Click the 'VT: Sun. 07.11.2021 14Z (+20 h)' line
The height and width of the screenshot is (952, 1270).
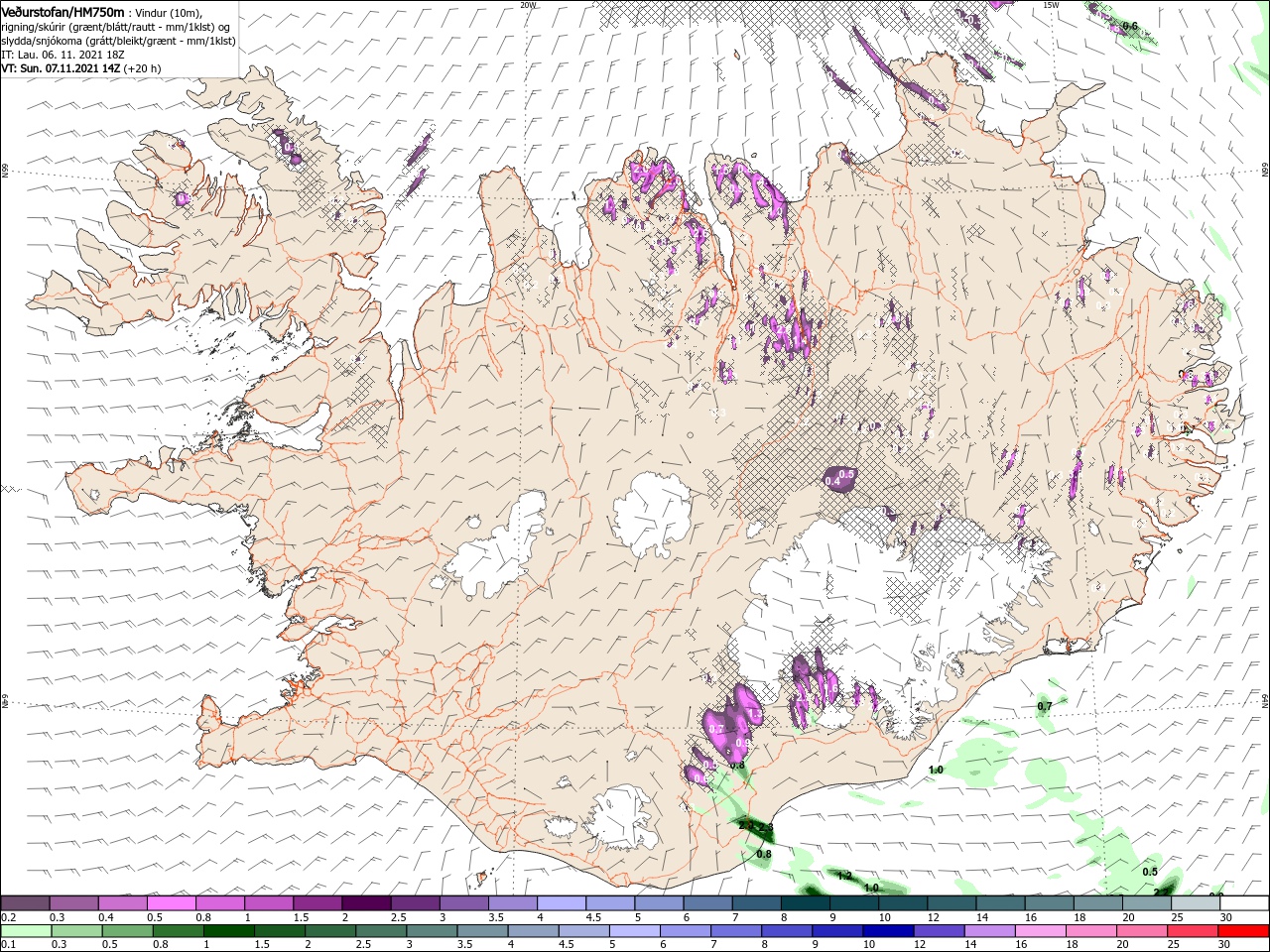click(80, 68)
